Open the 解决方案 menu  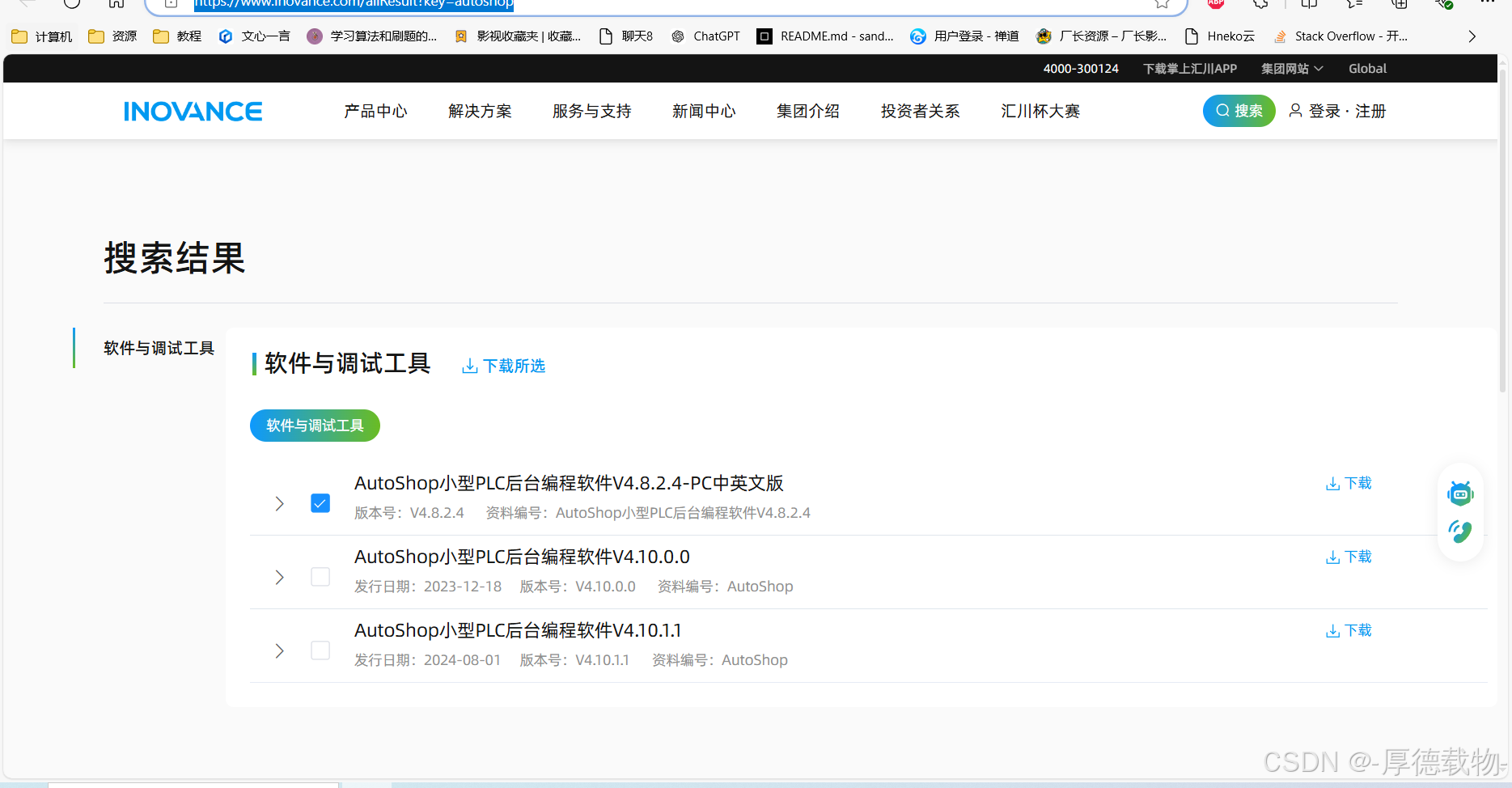480,111
